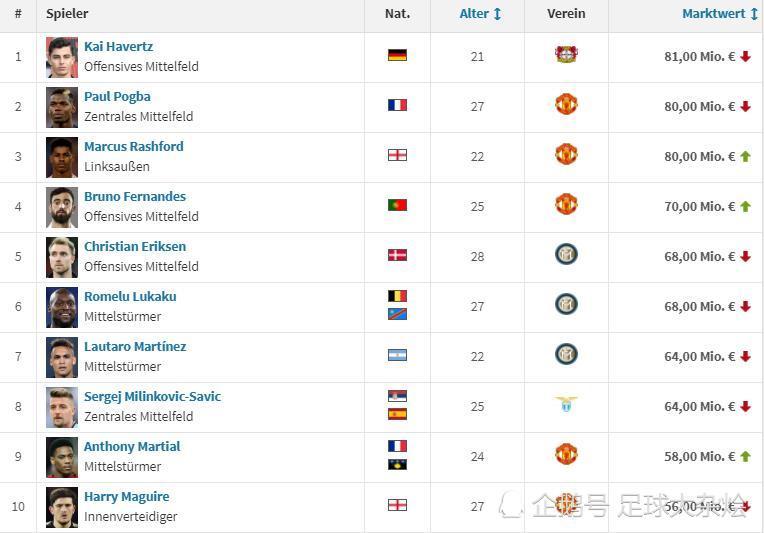Click Lazio crest in Milinkovic-Savic row
The height and width of the screenshot is (533, 764).
(566, 404)
